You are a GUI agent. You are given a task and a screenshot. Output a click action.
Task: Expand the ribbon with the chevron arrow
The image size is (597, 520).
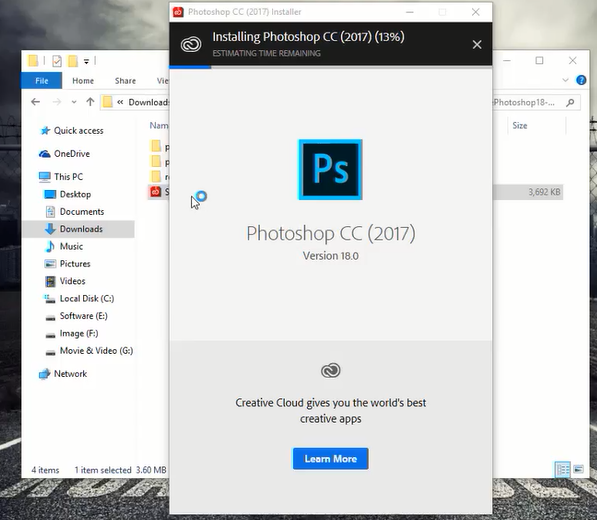point(565,80)
